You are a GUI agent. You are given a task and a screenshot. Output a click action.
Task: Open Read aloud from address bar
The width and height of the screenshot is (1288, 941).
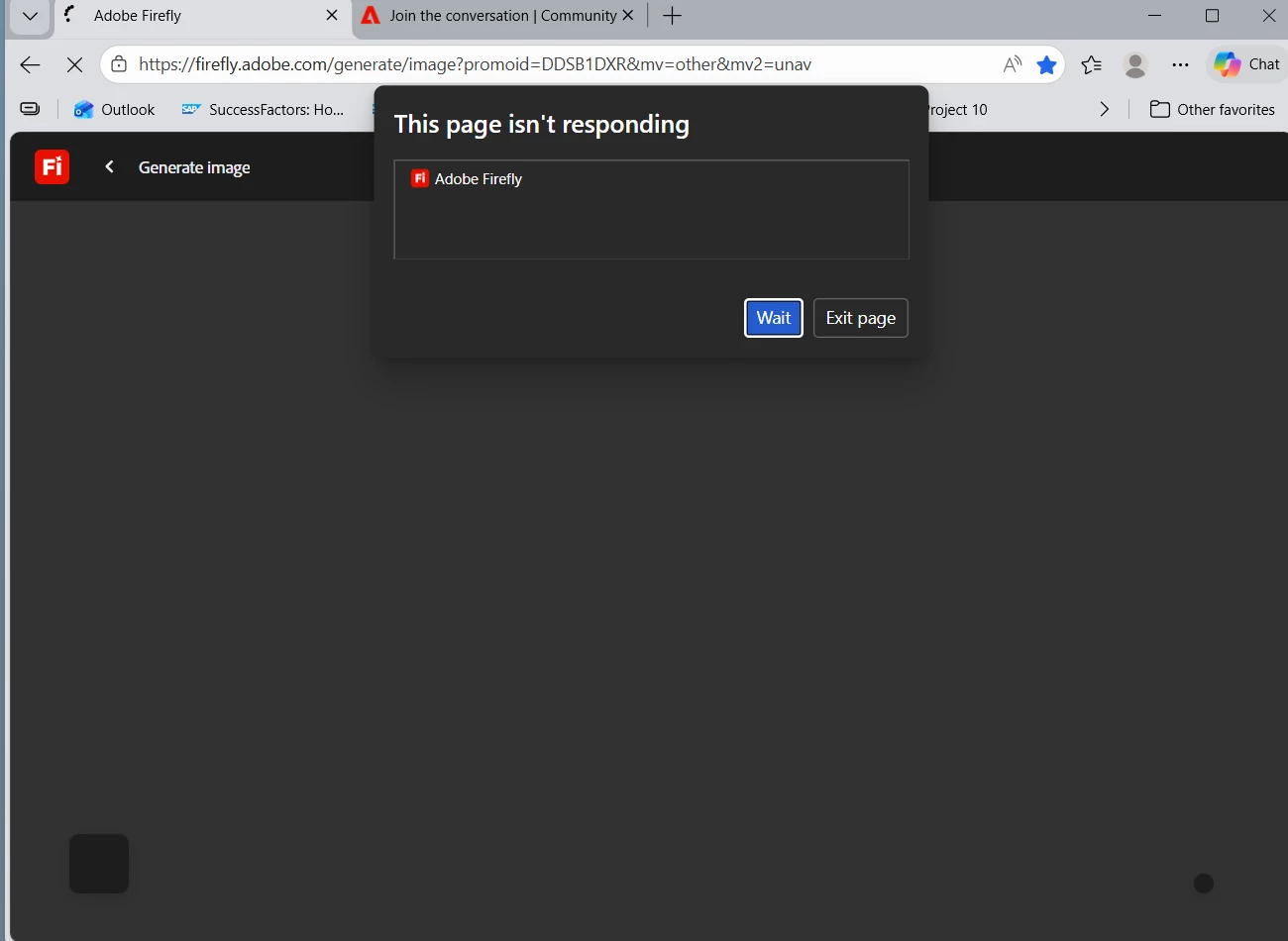1012,64
